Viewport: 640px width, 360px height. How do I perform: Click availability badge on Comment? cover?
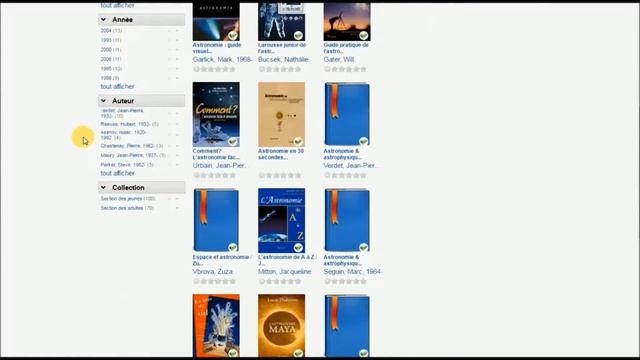[x=233, y=142]
